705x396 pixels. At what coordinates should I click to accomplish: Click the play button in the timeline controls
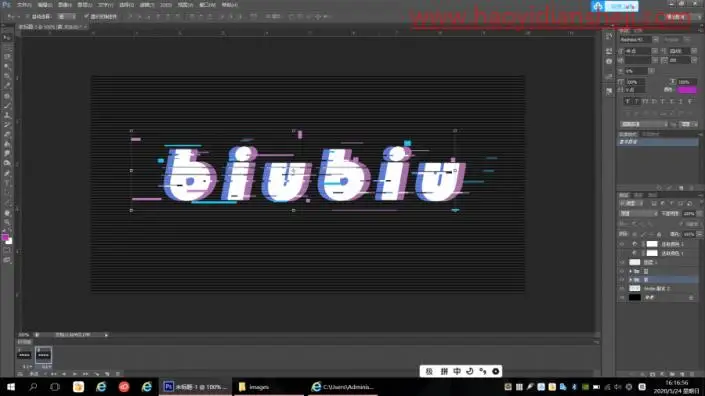[x=75, y=374]
